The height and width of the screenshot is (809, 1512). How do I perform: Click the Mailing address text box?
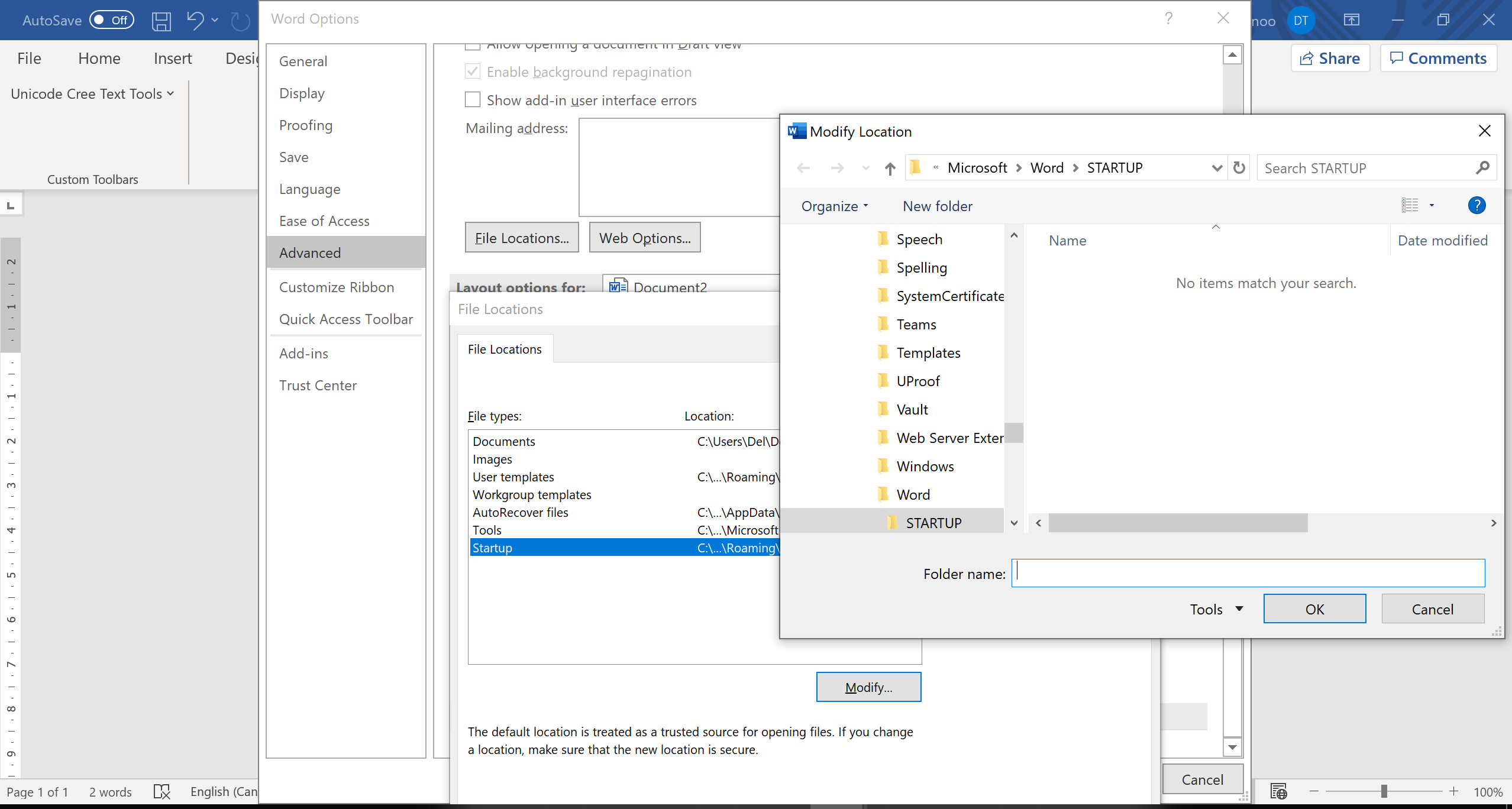click(679, 167)
